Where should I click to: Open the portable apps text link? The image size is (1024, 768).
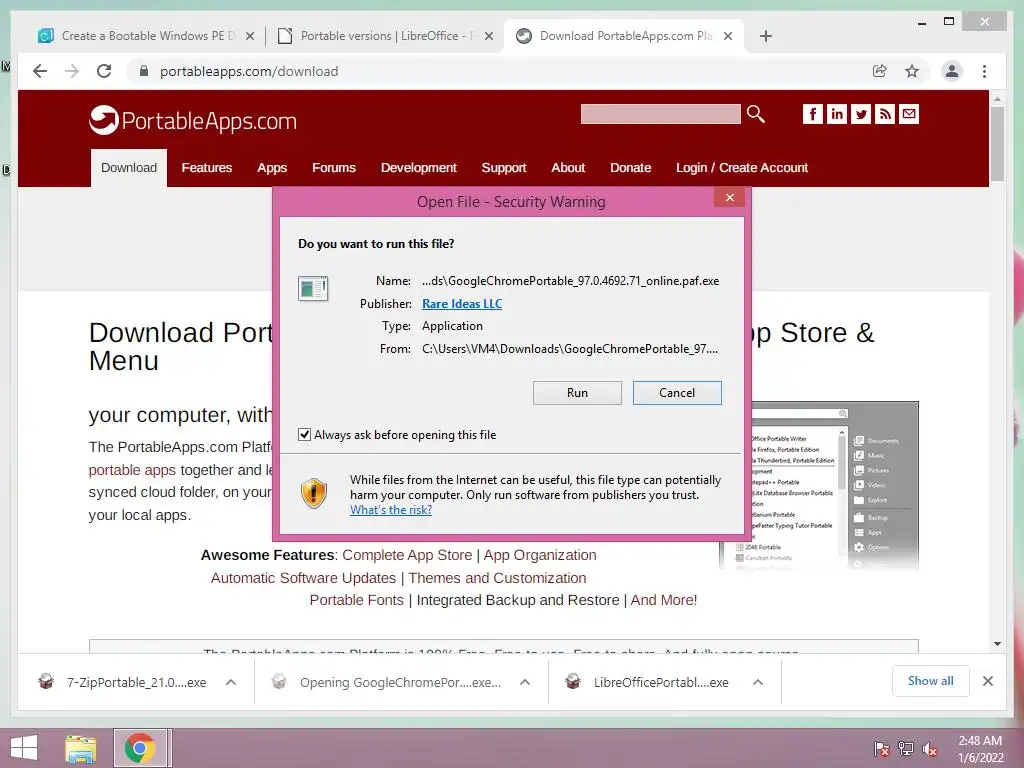(132, 470)
